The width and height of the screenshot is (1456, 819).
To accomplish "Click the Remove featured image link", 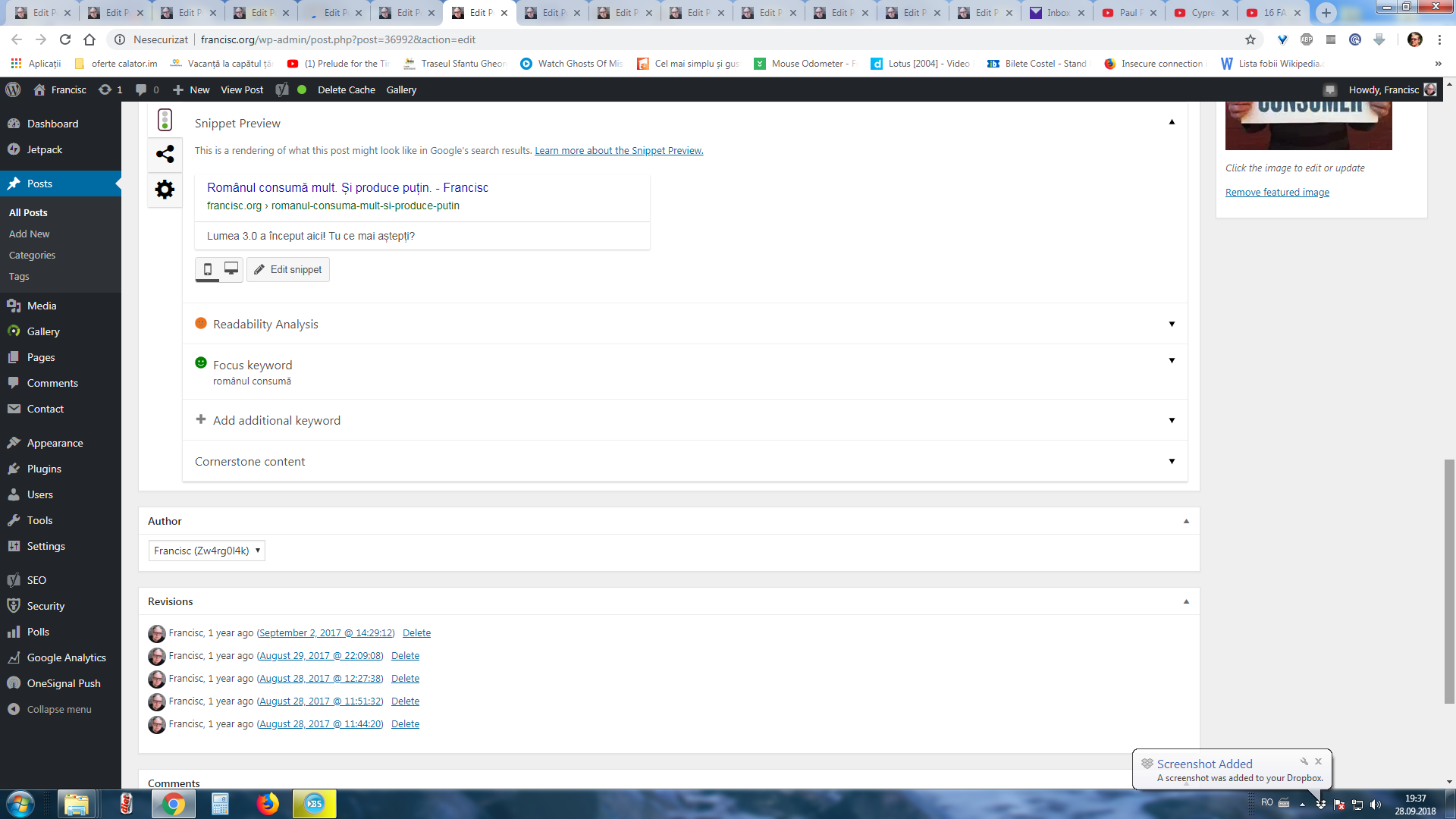I will coord(1277,193).
